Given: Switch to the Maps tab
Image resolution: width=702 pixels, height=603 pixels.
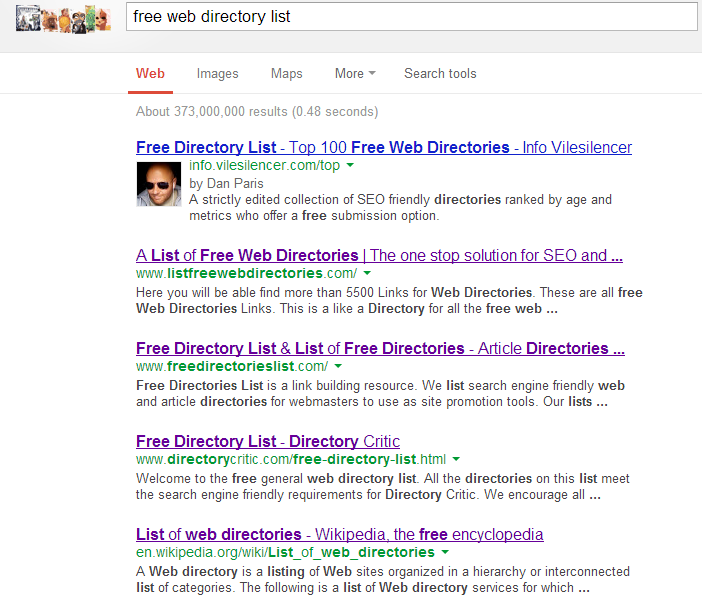Looking at the screenshot, I should [x=287, y=73].
